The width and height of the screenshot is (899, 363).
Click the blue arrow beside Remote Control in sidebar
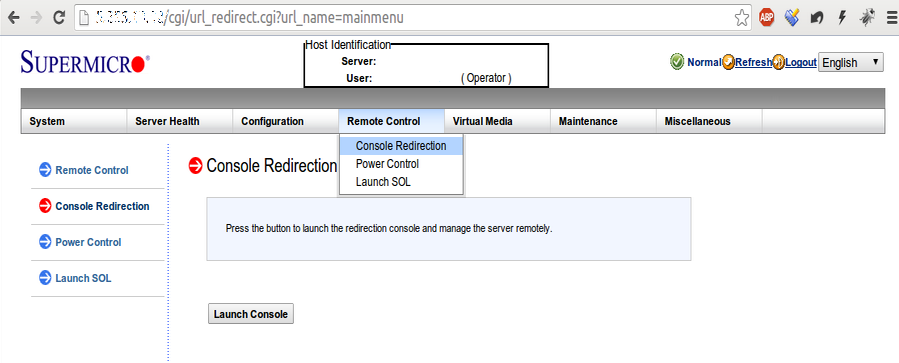click(45, 170)
